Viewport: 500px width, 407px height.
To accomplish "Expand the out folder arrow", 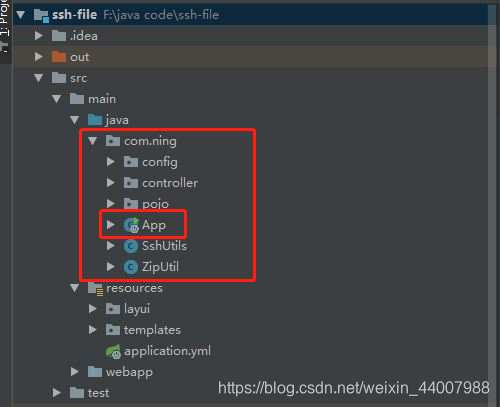I will (39, 57).
